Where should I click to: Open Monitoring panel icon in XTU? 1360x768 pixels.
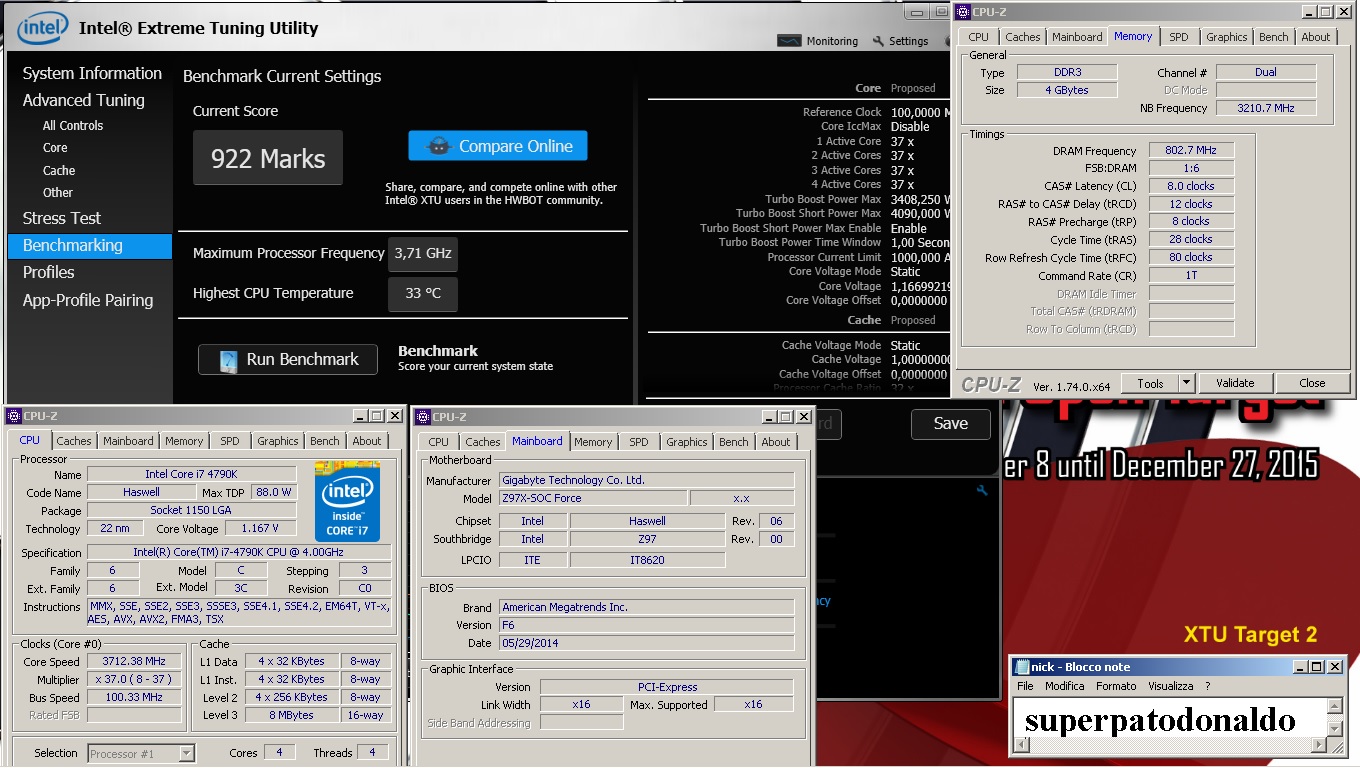(x=790, y=41)
